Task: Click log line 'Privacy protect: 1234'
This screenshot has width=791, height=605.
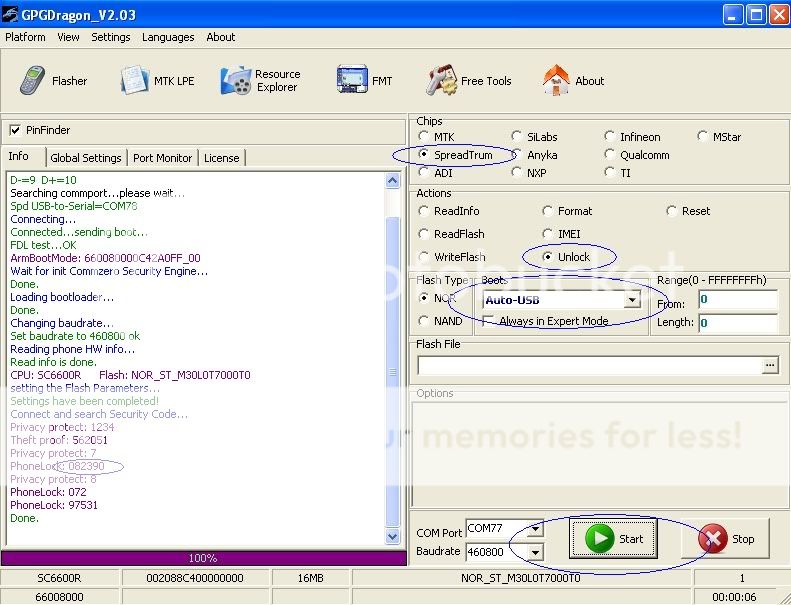Action: point(62,427)
